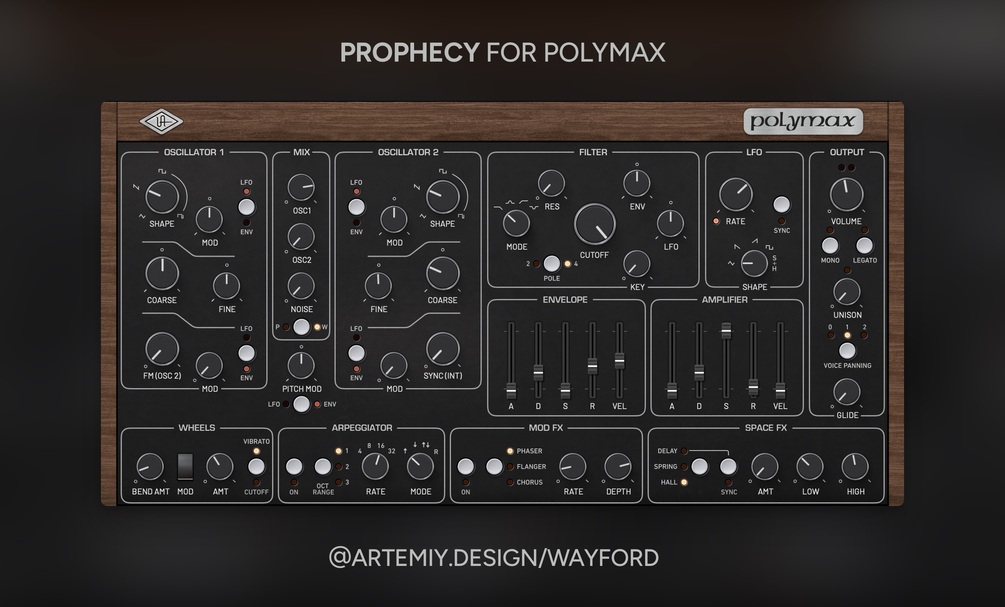This screenshot has width=1005, height=607.
Task: Click the filter LFO amount knob
Action: tap(670, 223)
